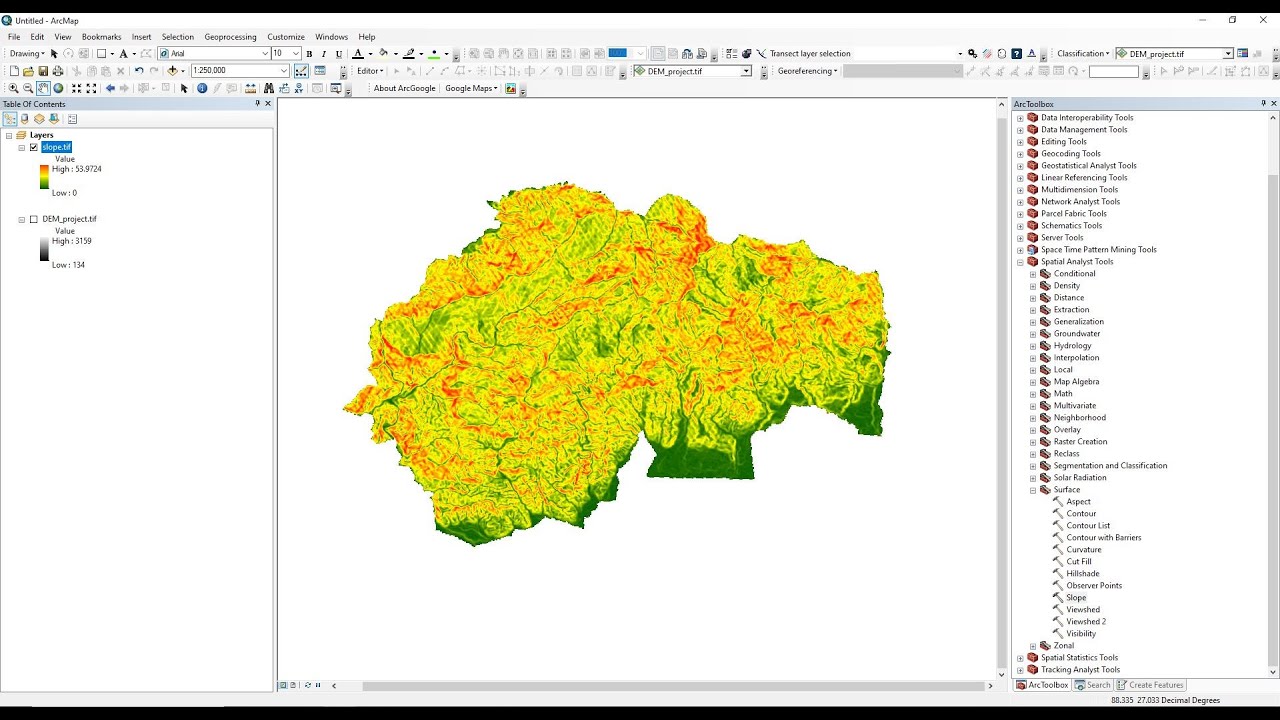Open the Drawing menu button
Image resolution: width=1280 pixels, height=720 pixels.
point(26,54)
